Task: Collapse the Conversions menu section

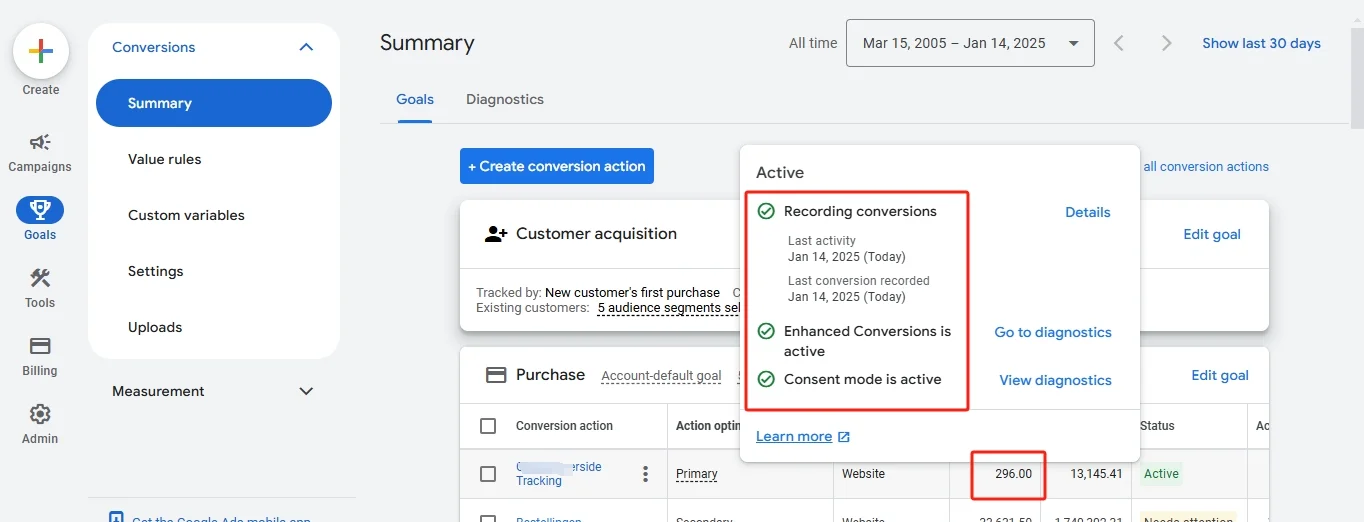Action: 306,47
